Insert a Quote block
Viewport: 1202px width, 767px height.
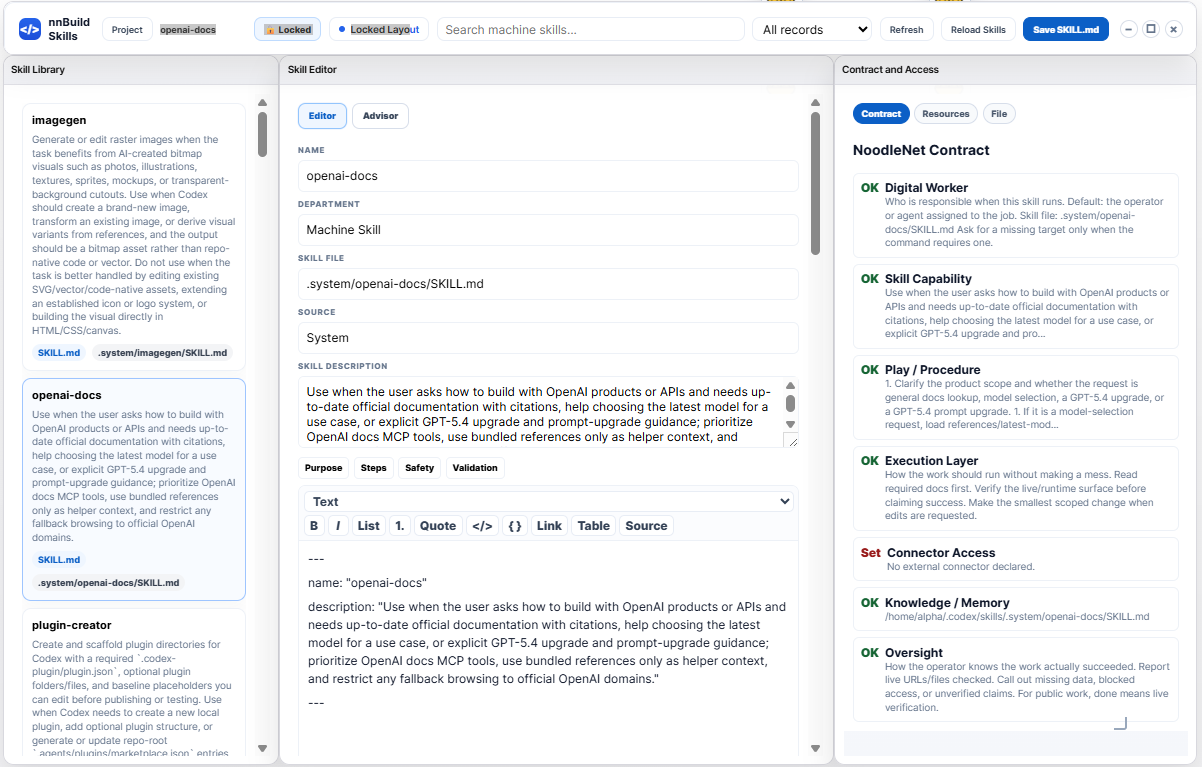point(438,526)
